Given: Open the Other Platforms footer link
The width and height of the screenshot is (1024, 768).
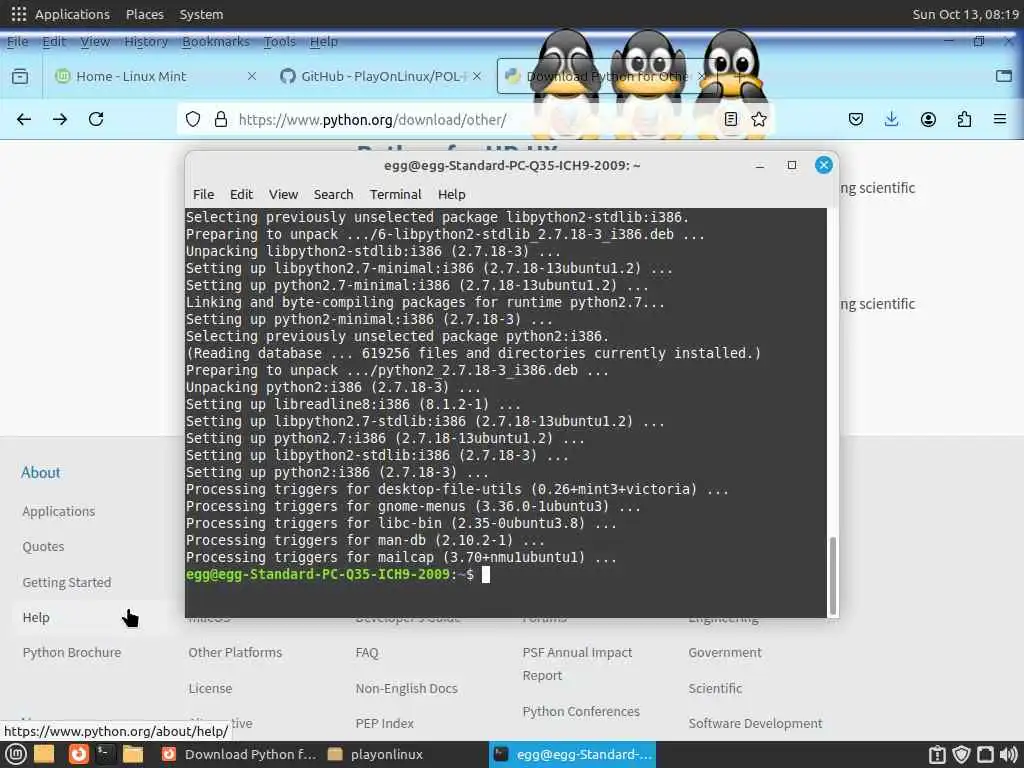Looking at the screenshot, I should 235,652.
